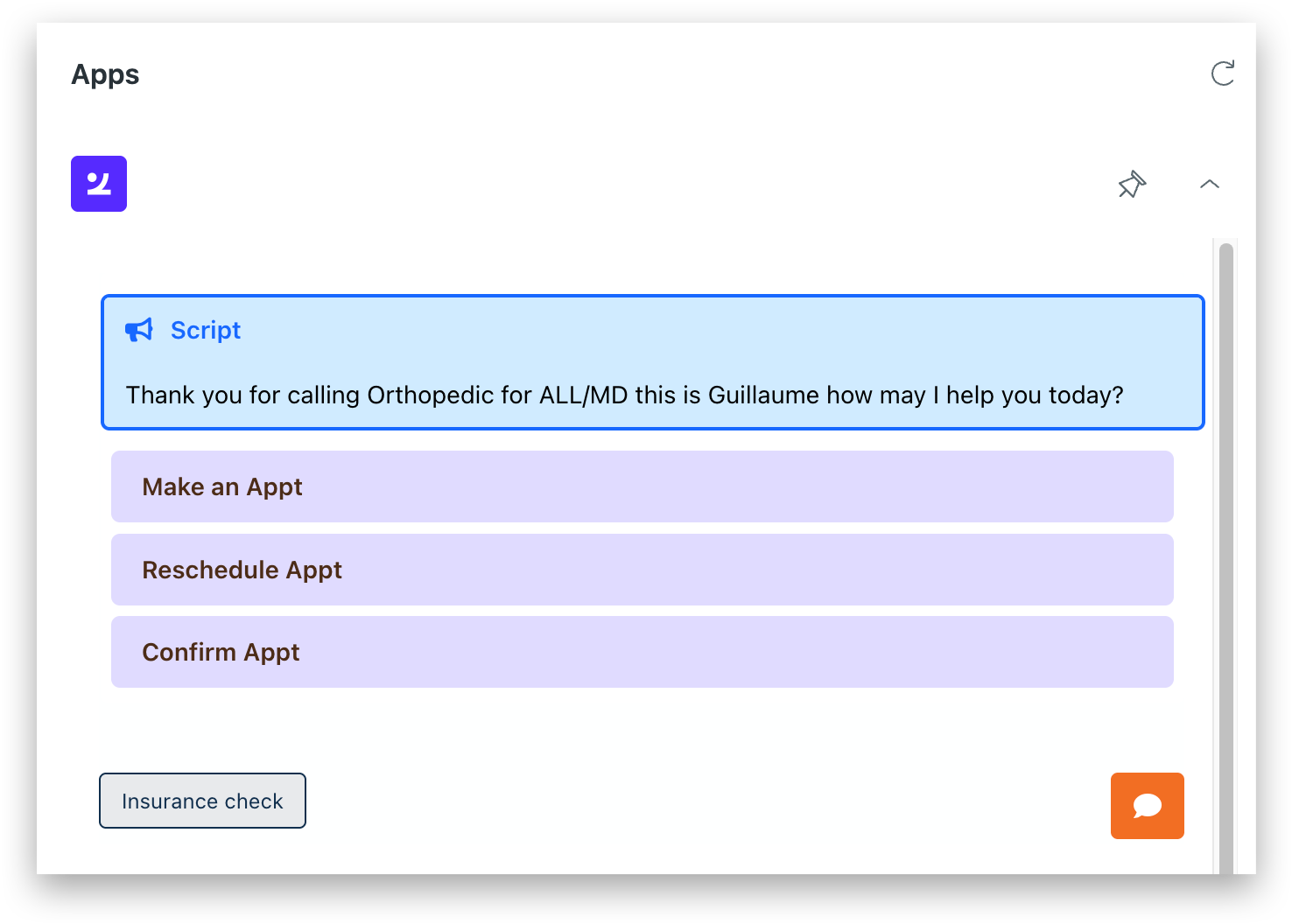Image resolution: width=1292 pixels, height=924 pixels.
Task: Pick the Confirm Appt option
Action: point(221,652)
